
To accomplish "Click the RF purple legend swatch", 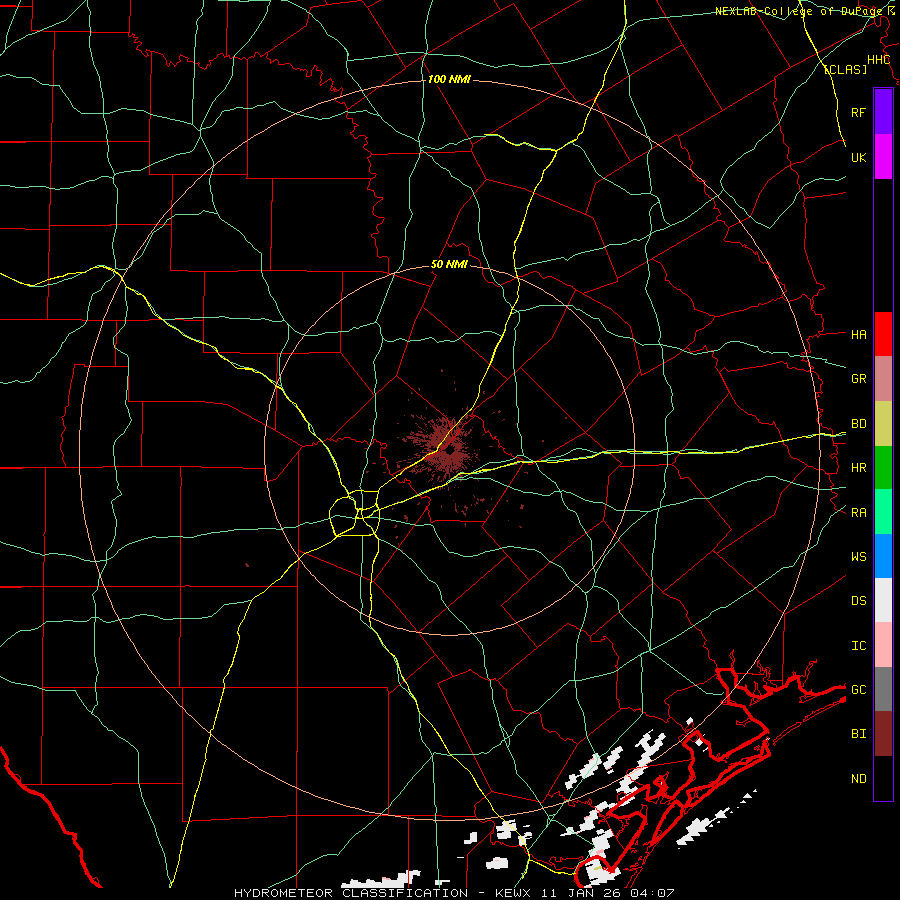I will (x=883, y=112).
